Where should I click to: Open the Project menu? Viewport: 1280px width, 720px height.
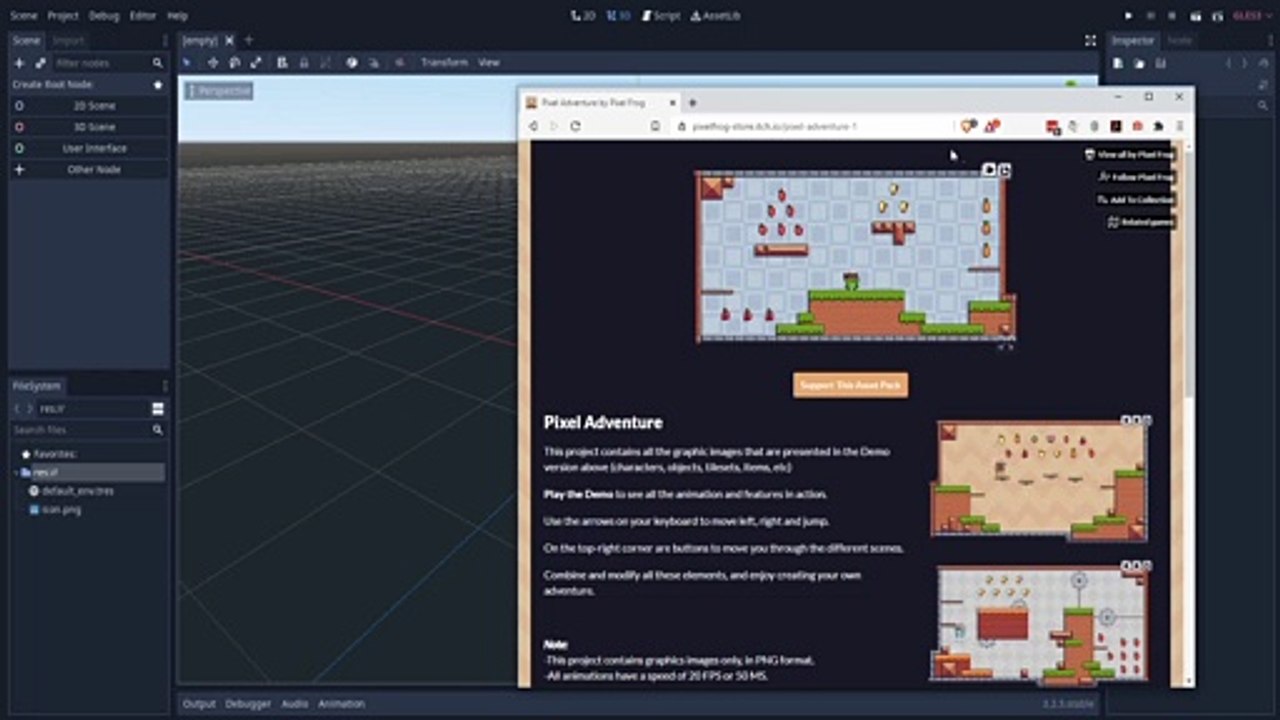click(63, 16)
